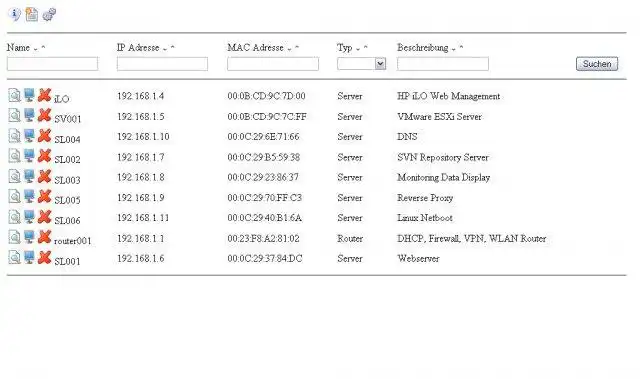Screen dimensions: 640x379
Task: Delete the iLO entry
Action: tap(44, 95)
